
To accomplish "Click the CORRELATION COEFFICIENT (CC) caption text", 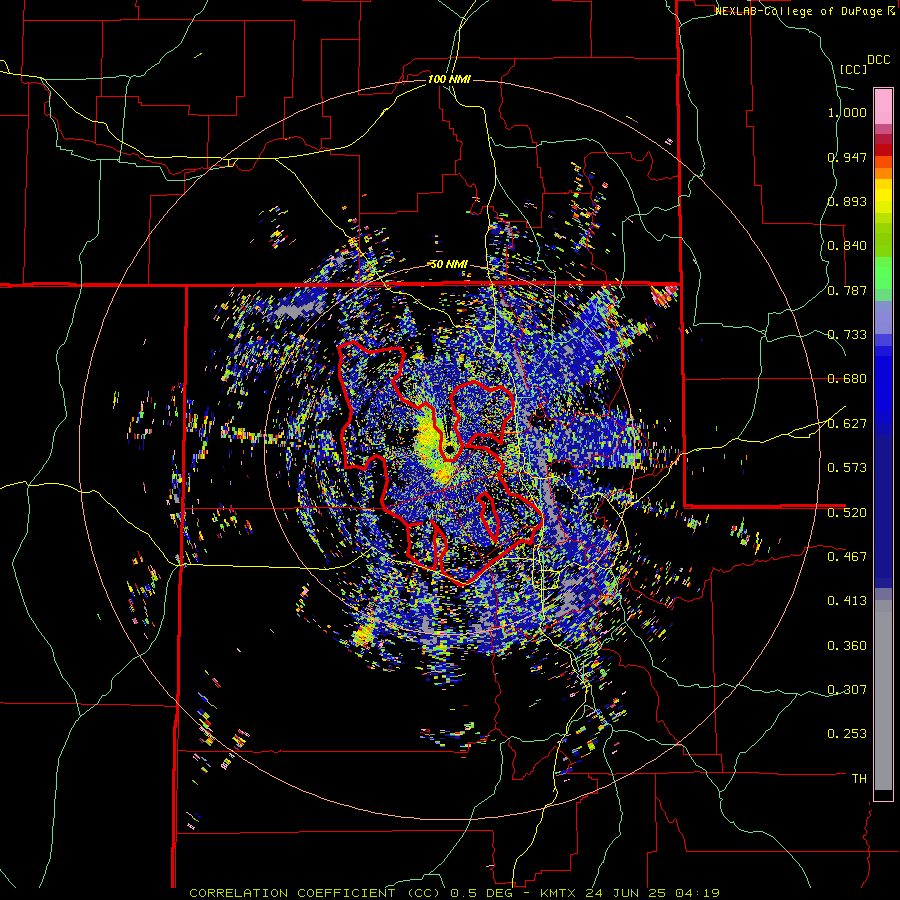I will pyautogui.click(x=315, y=893).
